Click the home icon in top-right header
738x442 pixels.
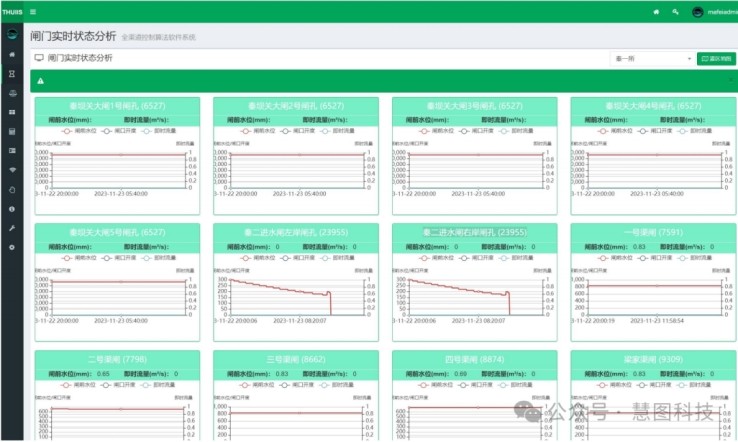tap(655, 11)
